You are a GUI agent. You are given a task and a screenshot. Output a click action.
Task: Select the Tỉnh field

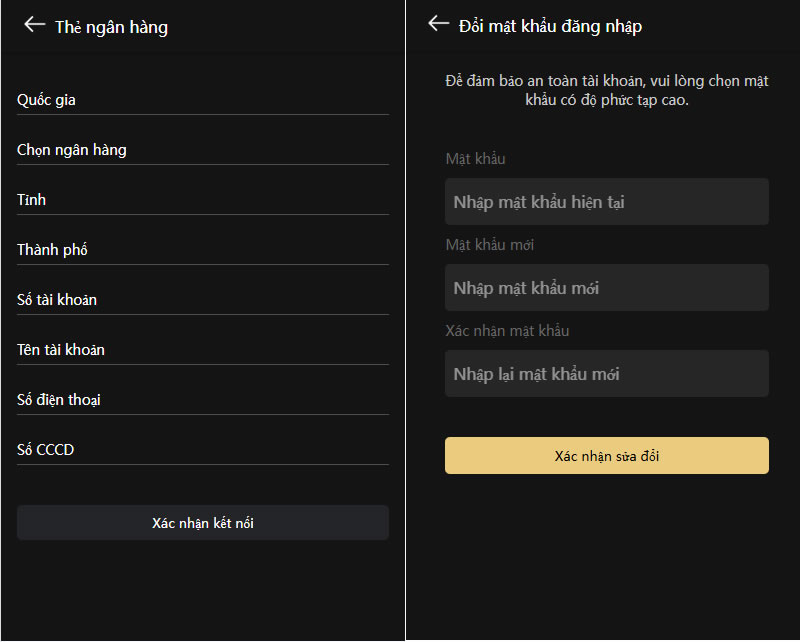coord(202,200)
